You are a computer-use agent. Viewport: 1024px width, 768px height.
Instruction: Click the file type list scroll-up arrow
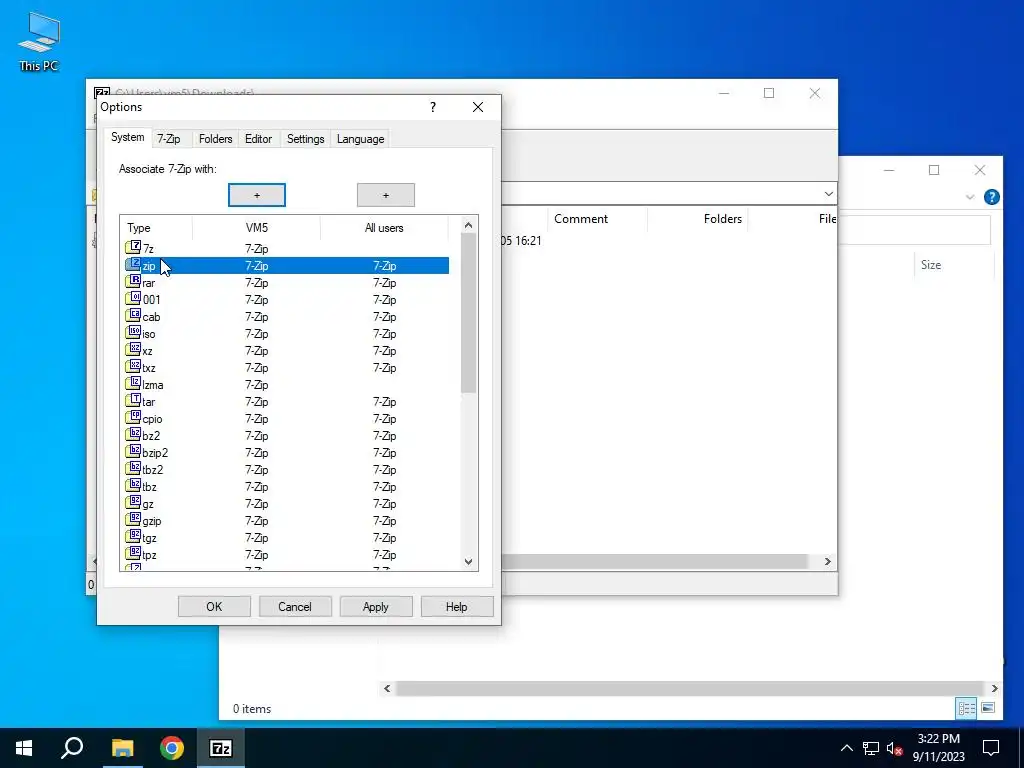[468, 225]
